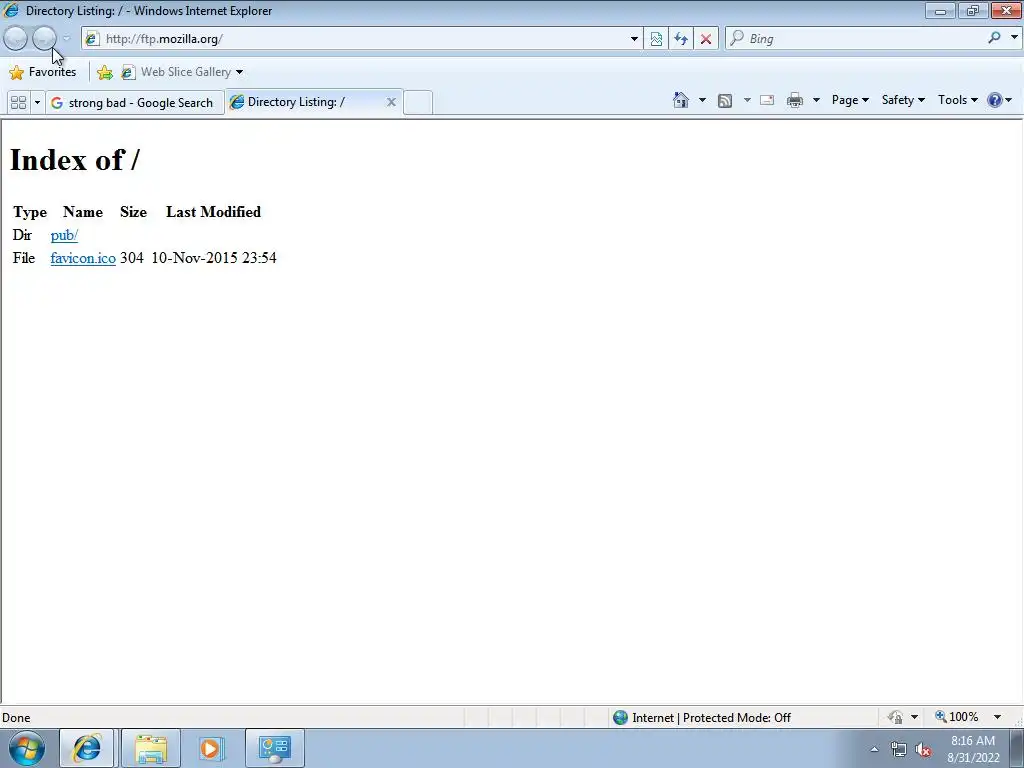Open the Help question mark menu
This screenshot has width=1024, height=768.
point(999,100)
